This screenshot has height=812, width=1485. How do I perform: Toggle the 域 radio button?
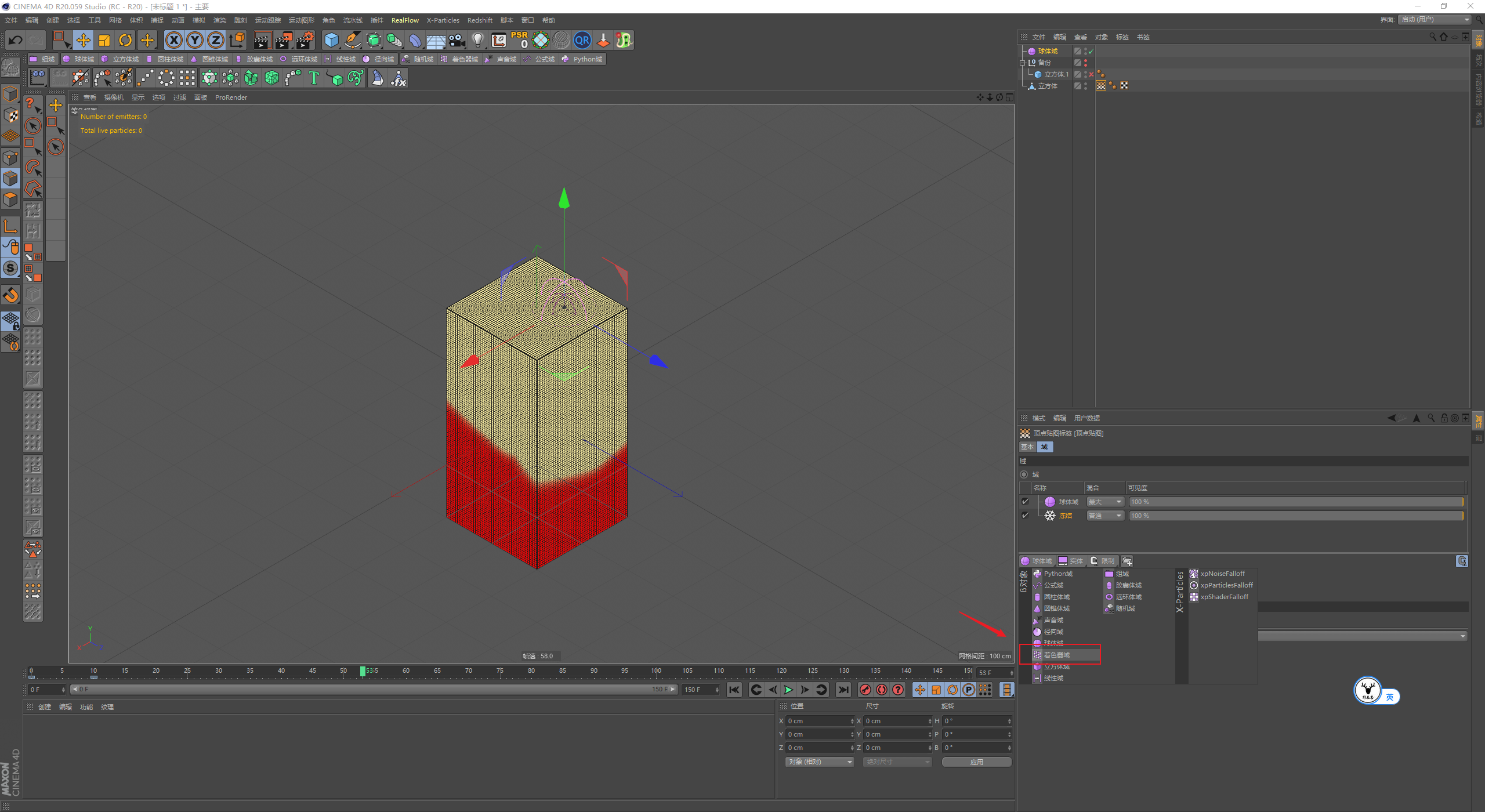(x=1024, y=474)
